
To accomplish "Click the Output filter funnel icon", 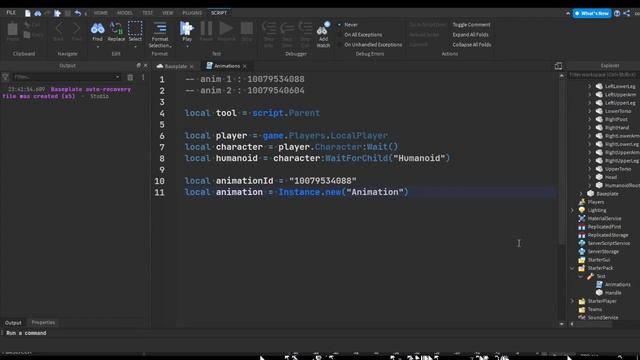I will [5, 77].
